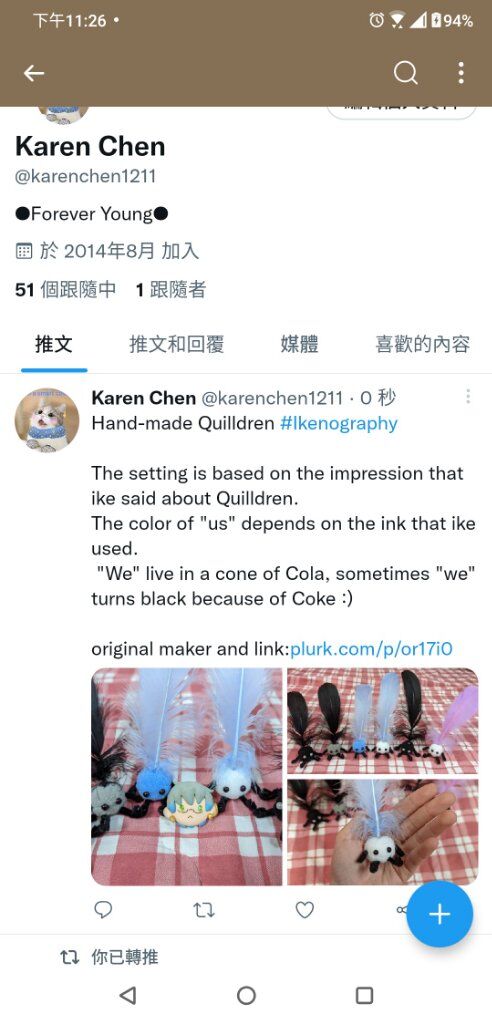Screen dimensions: 492x1024
Task: View the 51 個跟隨中 following list
Action: pyautogui.click(x=65, y=289)
